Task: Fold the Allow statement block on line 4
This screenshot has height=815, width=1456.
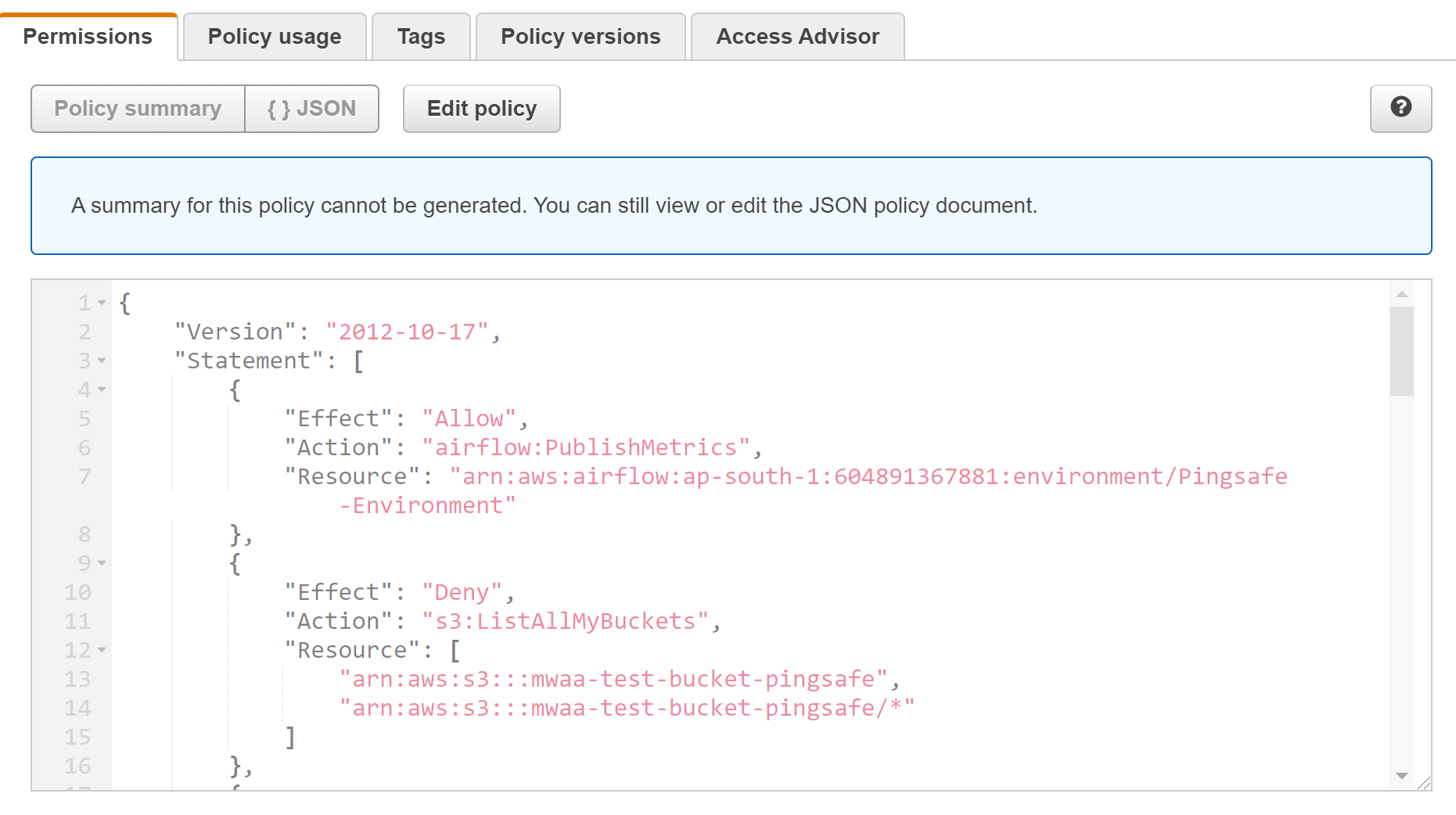Action: point(102,390)
